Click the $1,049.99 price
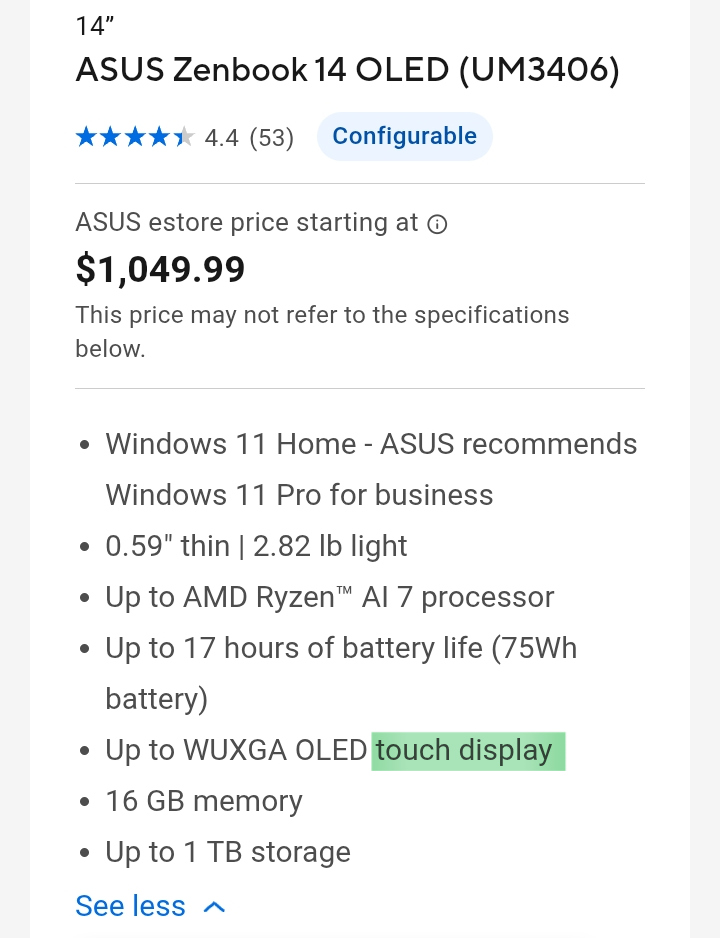720x938 pixels. click(160, 269)
